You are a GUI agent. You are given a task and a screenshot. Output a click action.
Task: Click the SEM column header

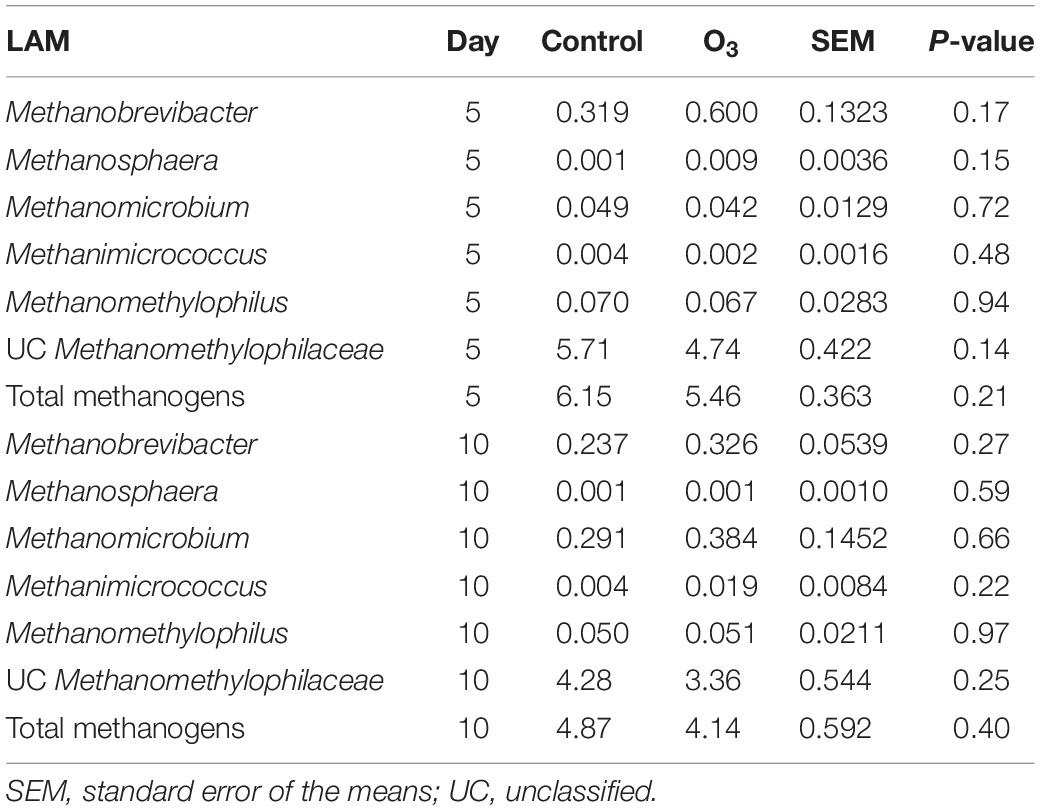click(842, 41)
